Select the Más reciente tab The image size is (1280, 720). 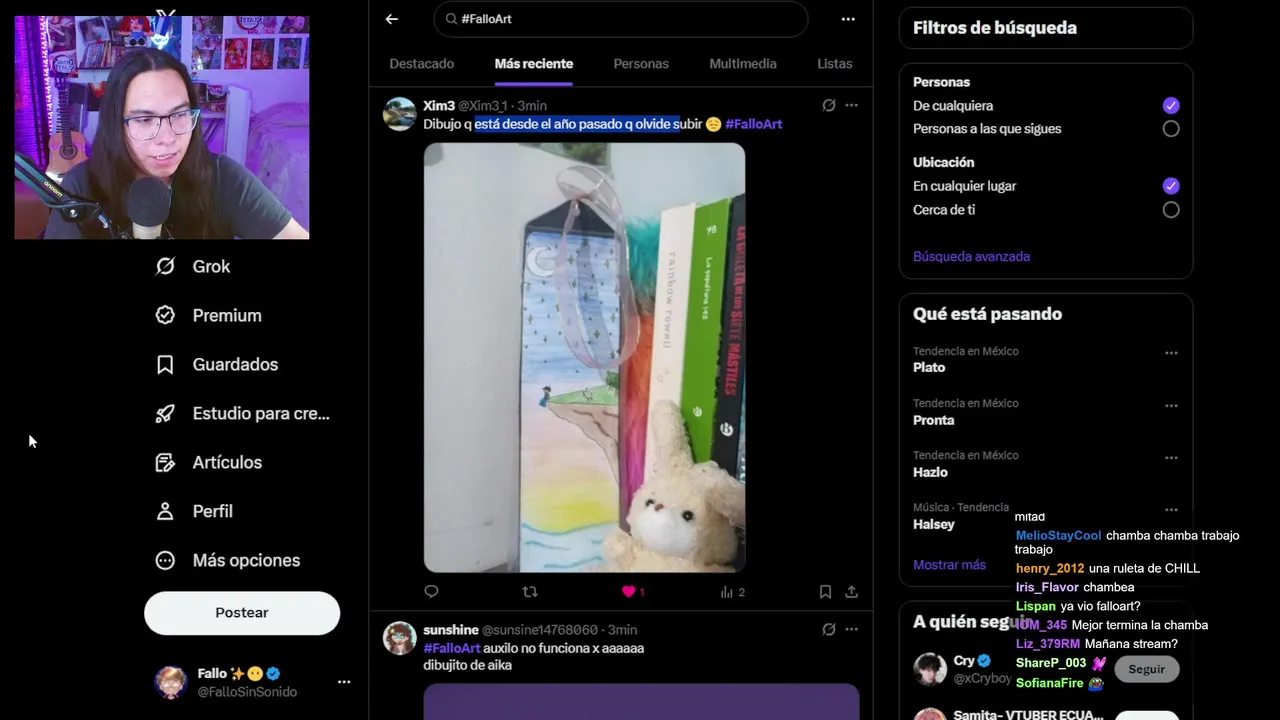click(x=534, y=63)
